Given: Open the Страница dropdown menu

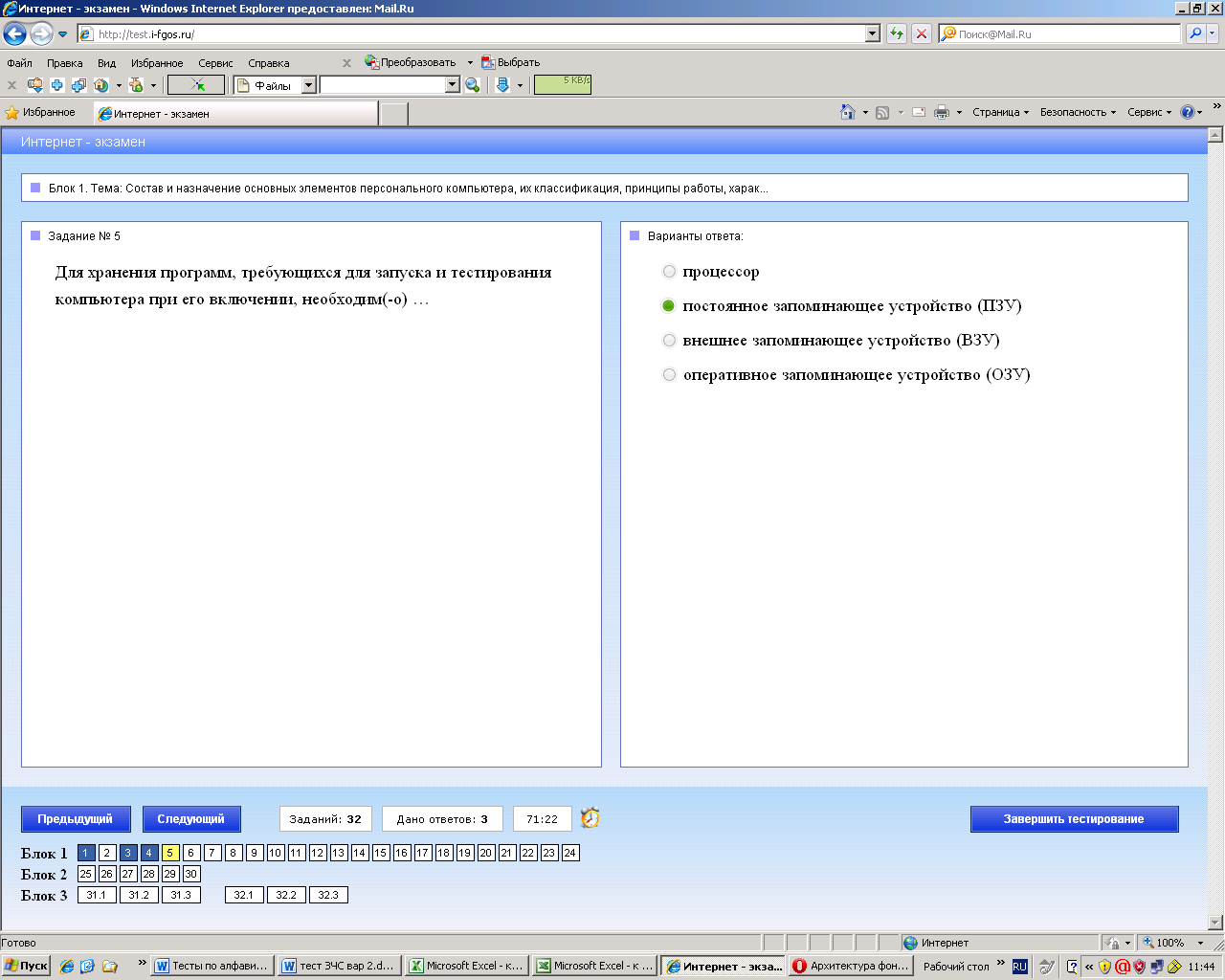Looking at the screenshot, I should (1000, 112).
